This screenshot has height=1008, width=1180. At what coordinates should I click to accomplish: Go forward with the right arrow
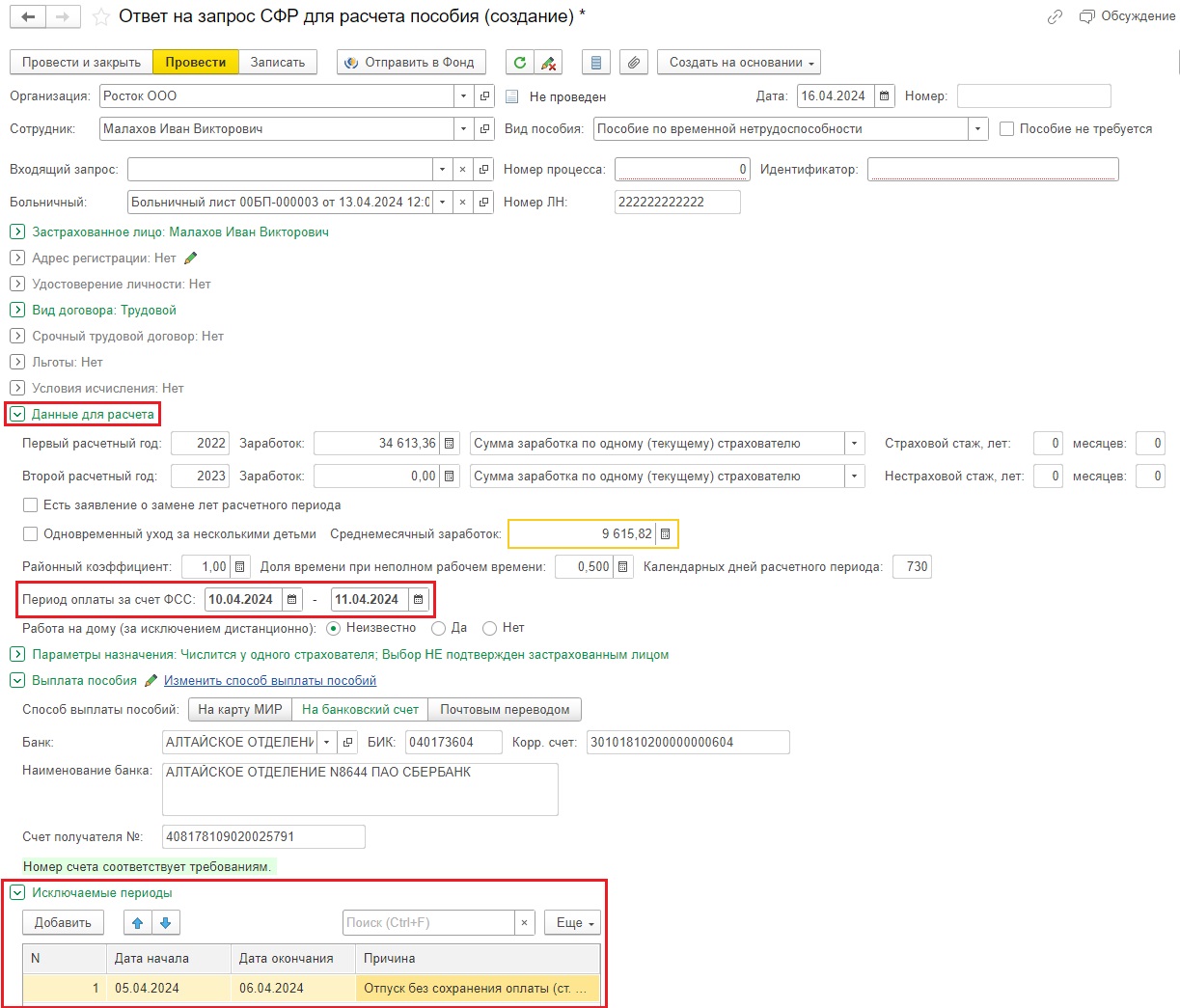click(62, 17)
